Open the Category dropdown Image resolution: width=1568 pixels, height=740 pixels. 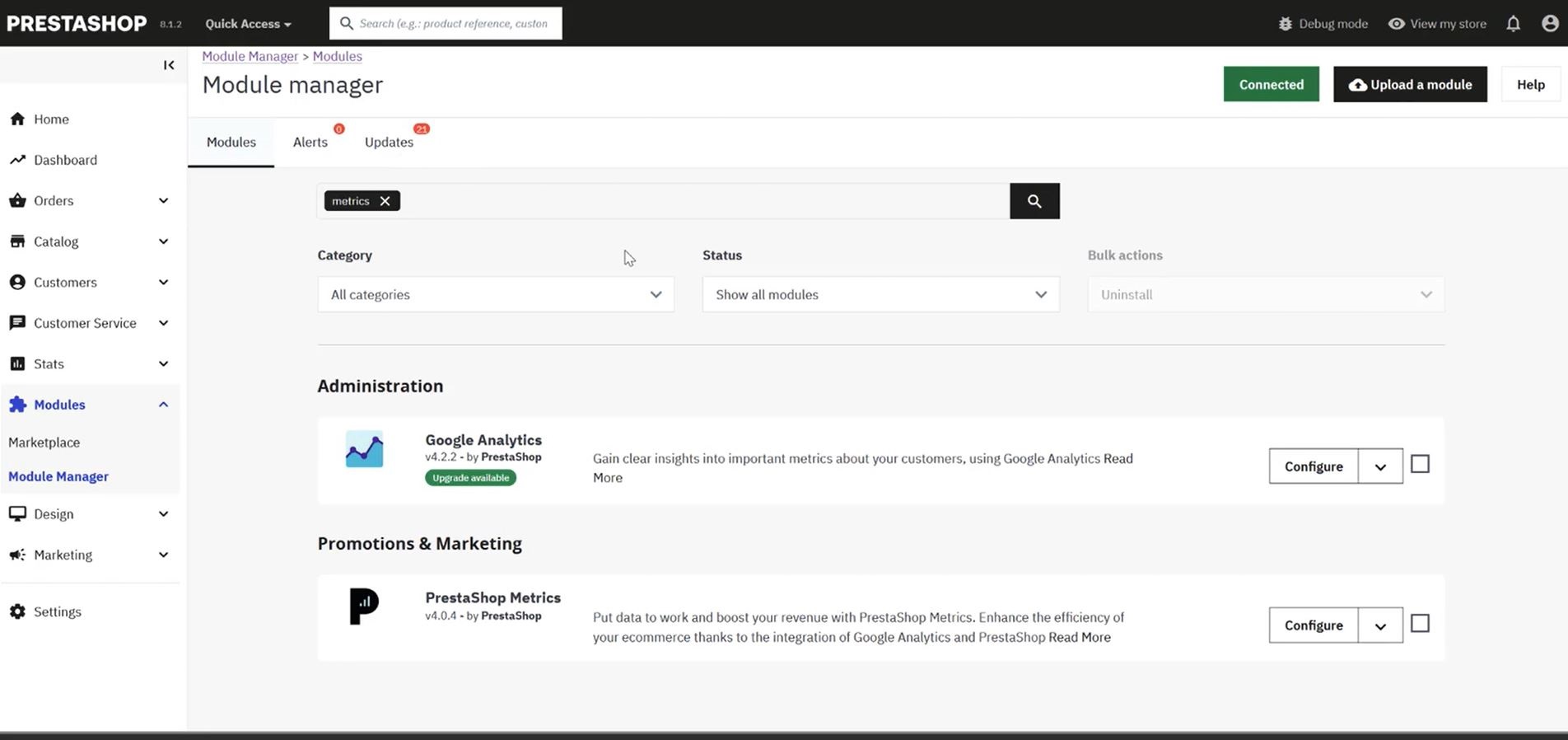point(496,294)
